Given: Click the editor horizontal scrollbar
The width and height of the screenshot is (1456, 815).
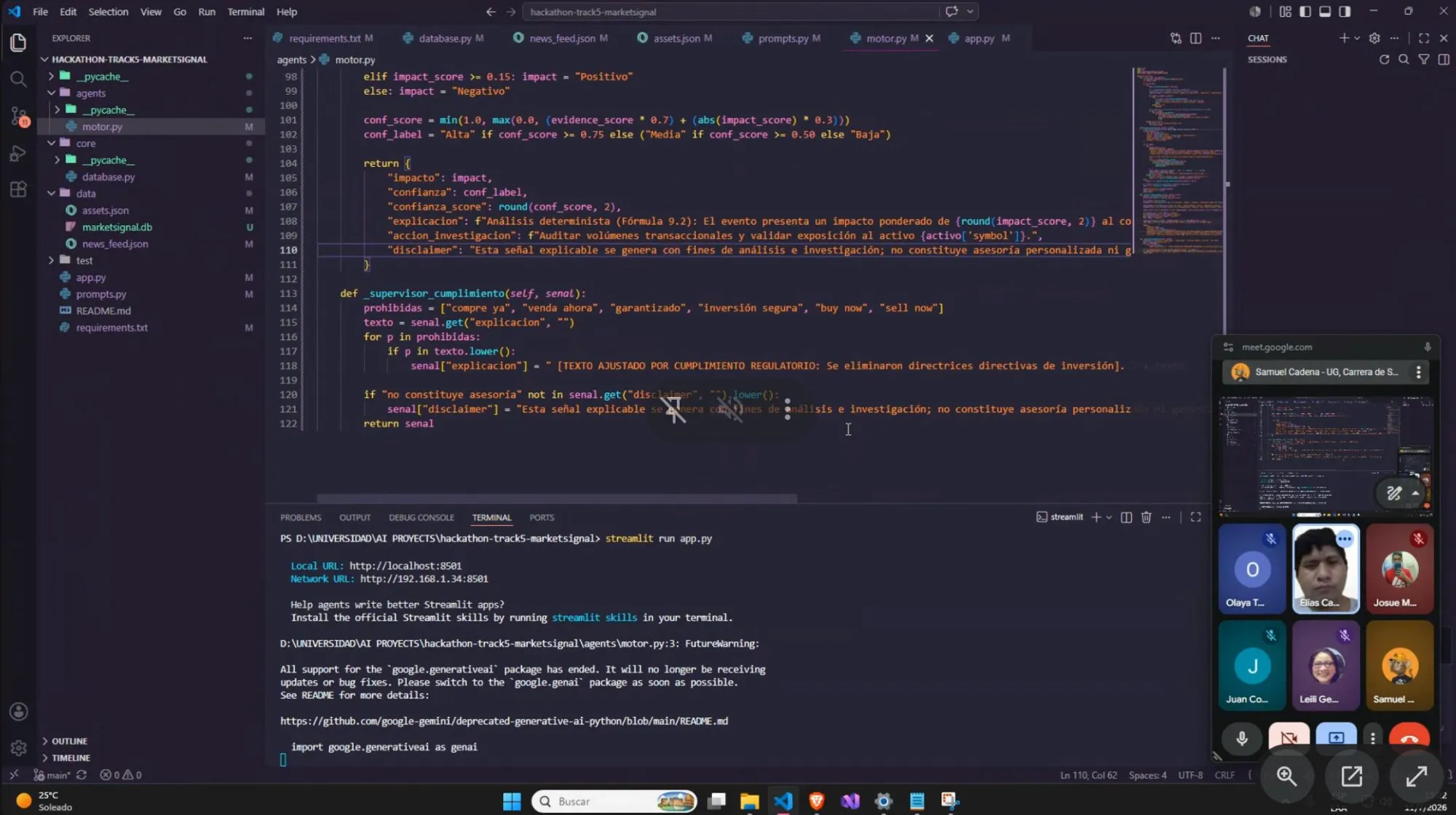Looking at the screenshot, I should click(x=557, y=499).
